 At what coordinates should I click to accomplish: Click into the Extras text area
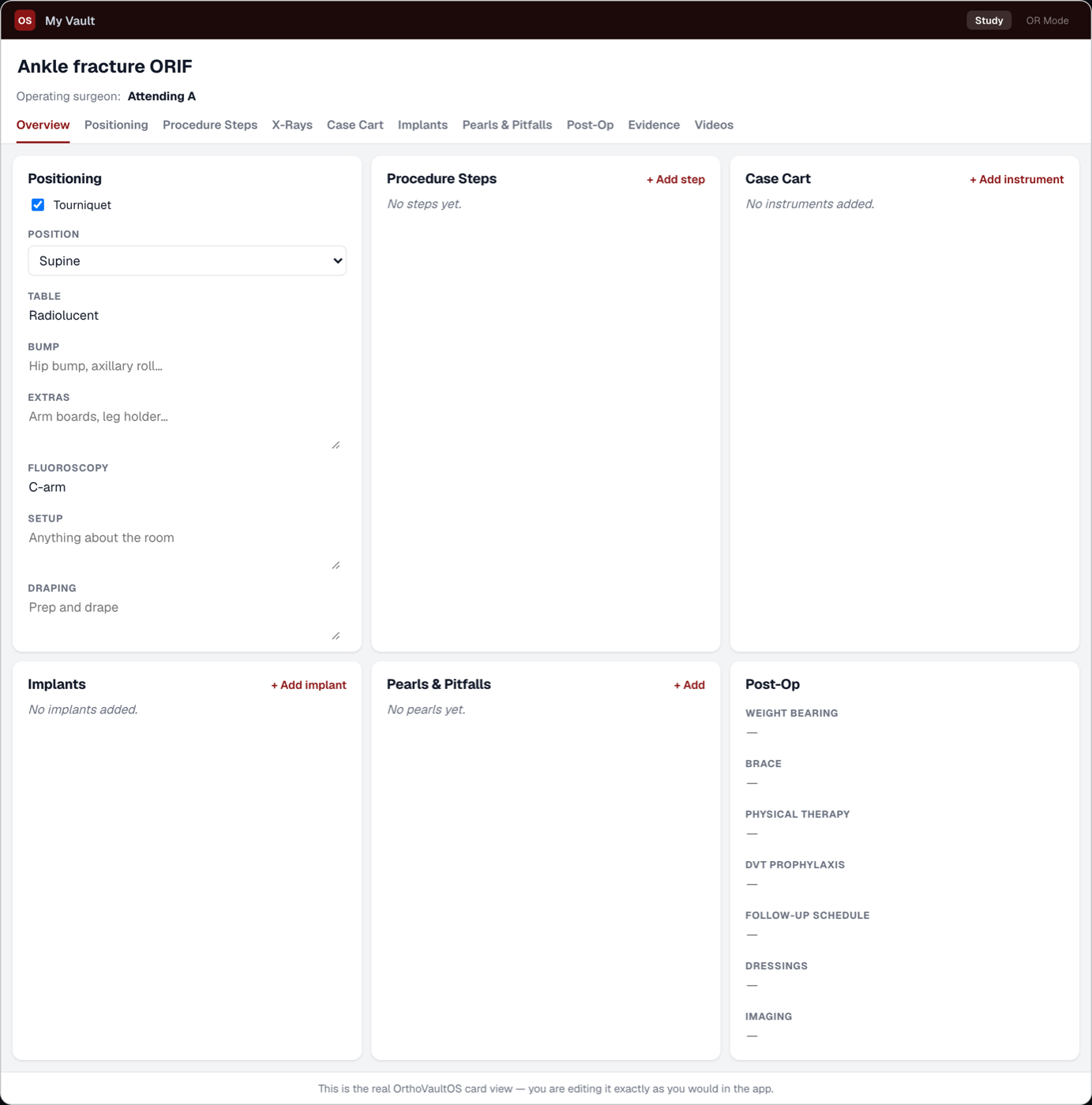coord(185,428)
